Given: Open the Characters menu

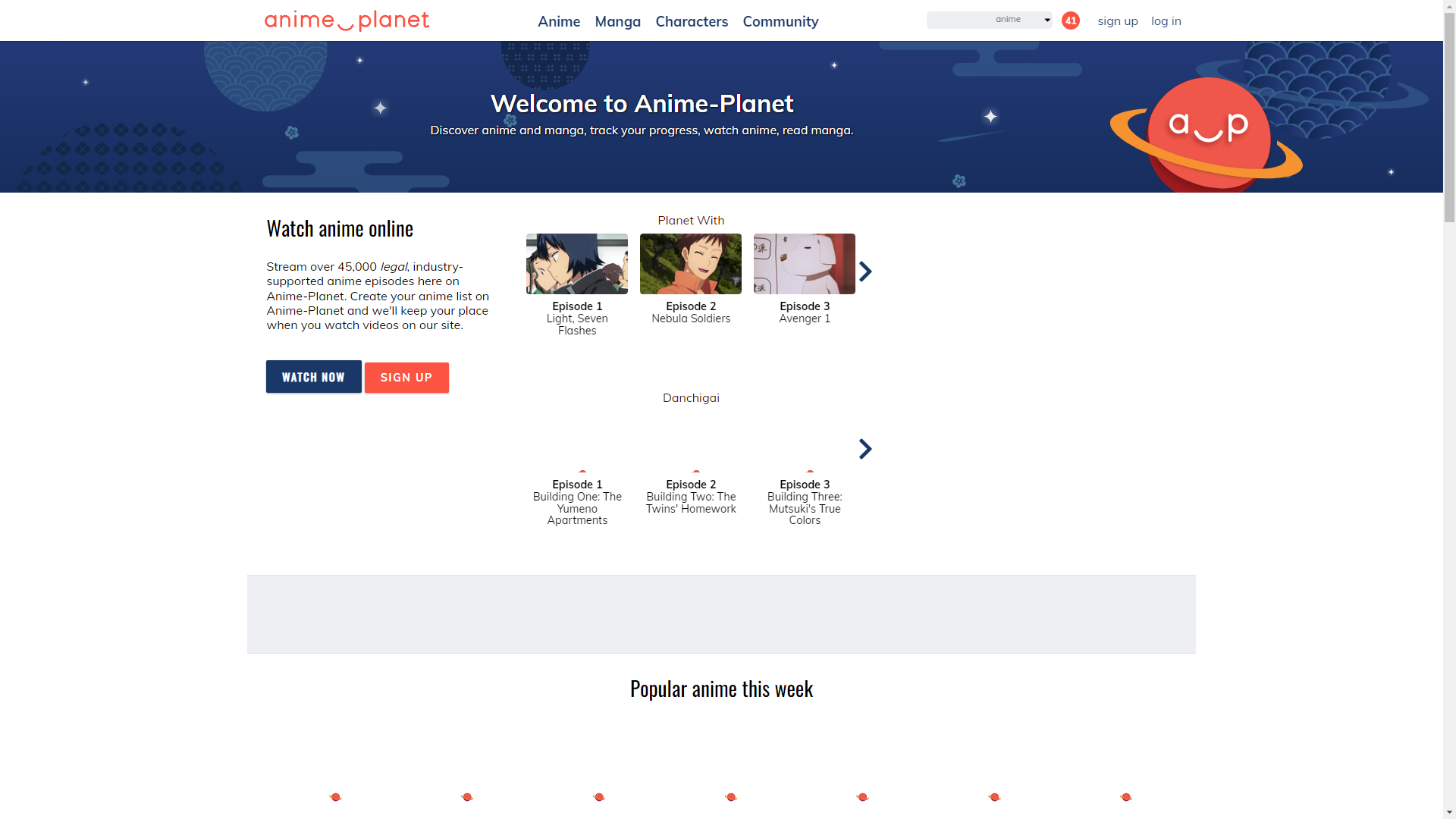Looking at the screenshot, I should click(692, 21).
